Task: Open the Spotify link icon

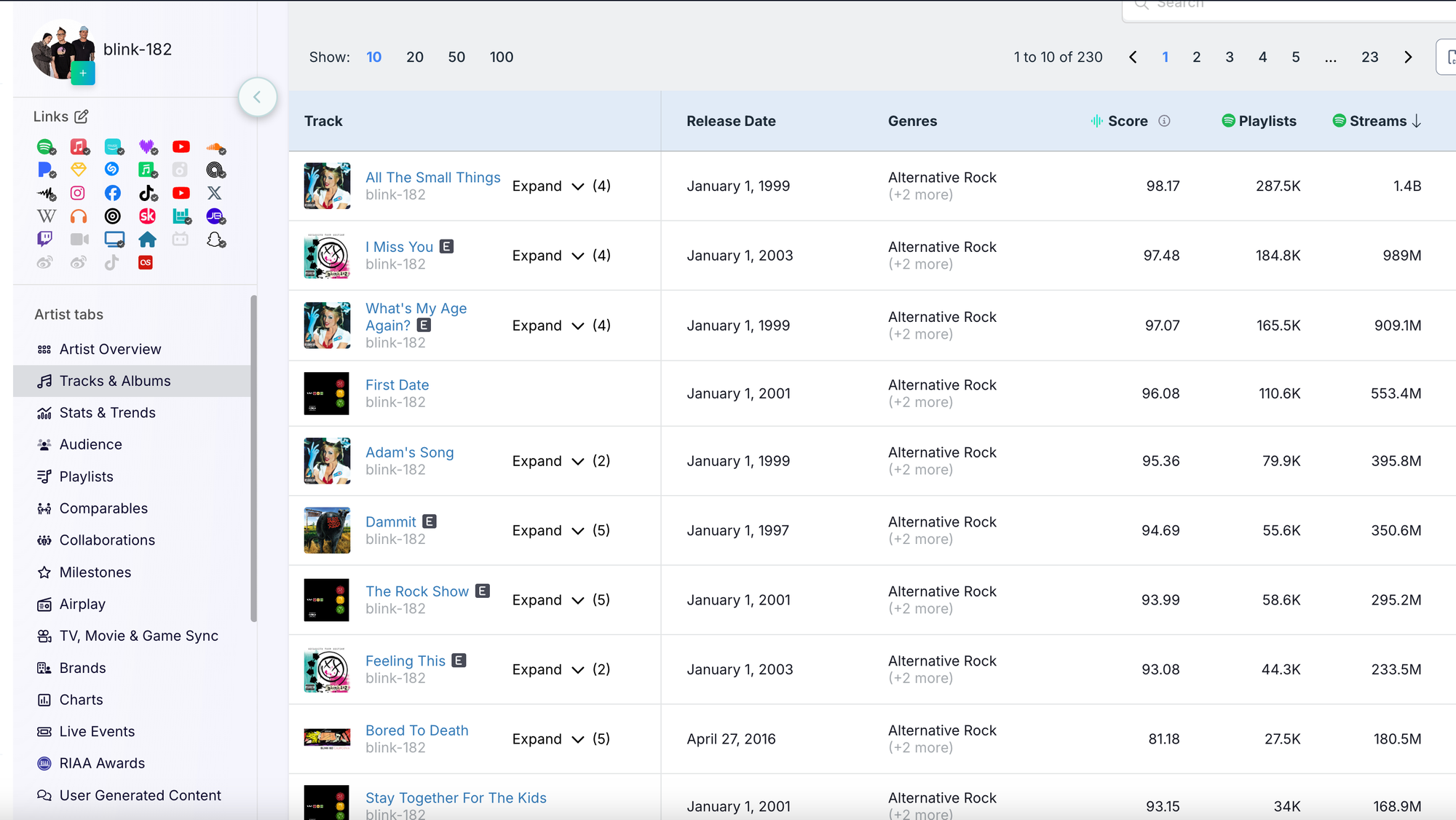Action: (x=45, y=147)
